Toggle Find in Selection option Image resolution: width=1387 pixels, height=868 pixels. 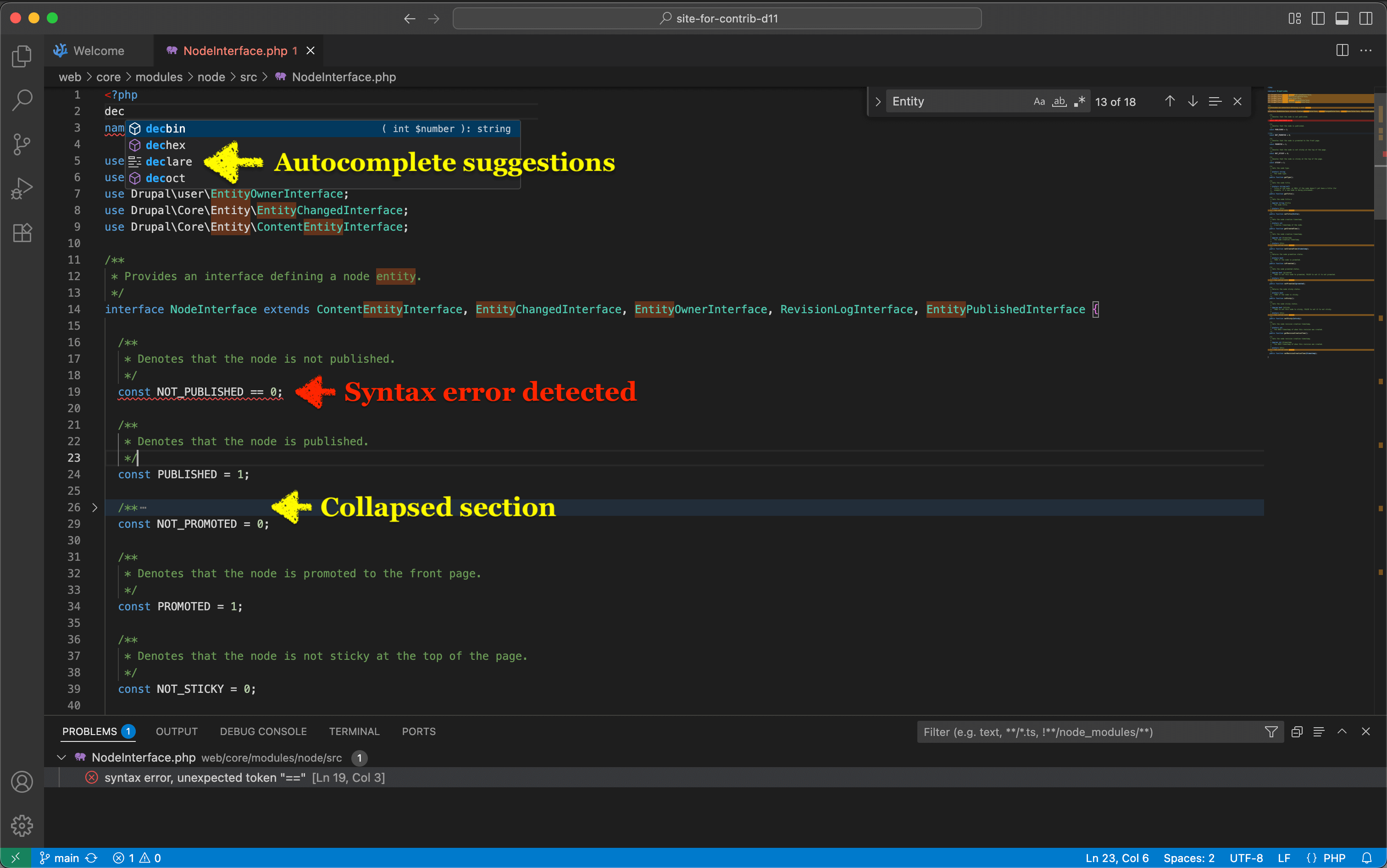(1215, 102)
